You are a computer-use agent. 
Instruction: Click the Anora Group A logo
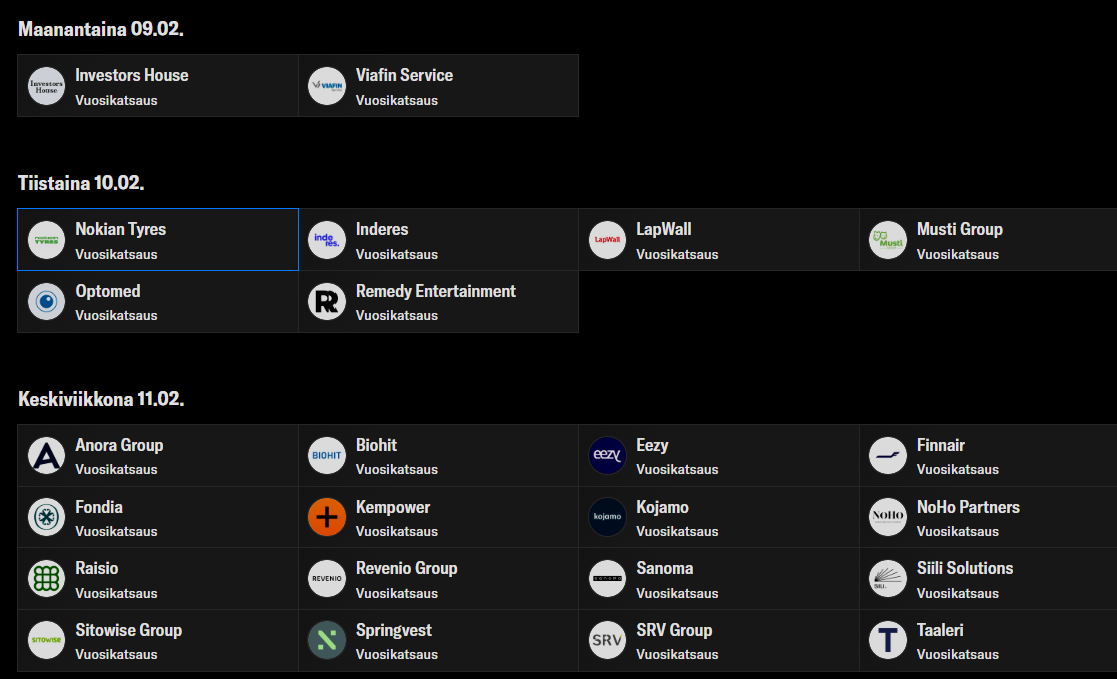point(46,455)
